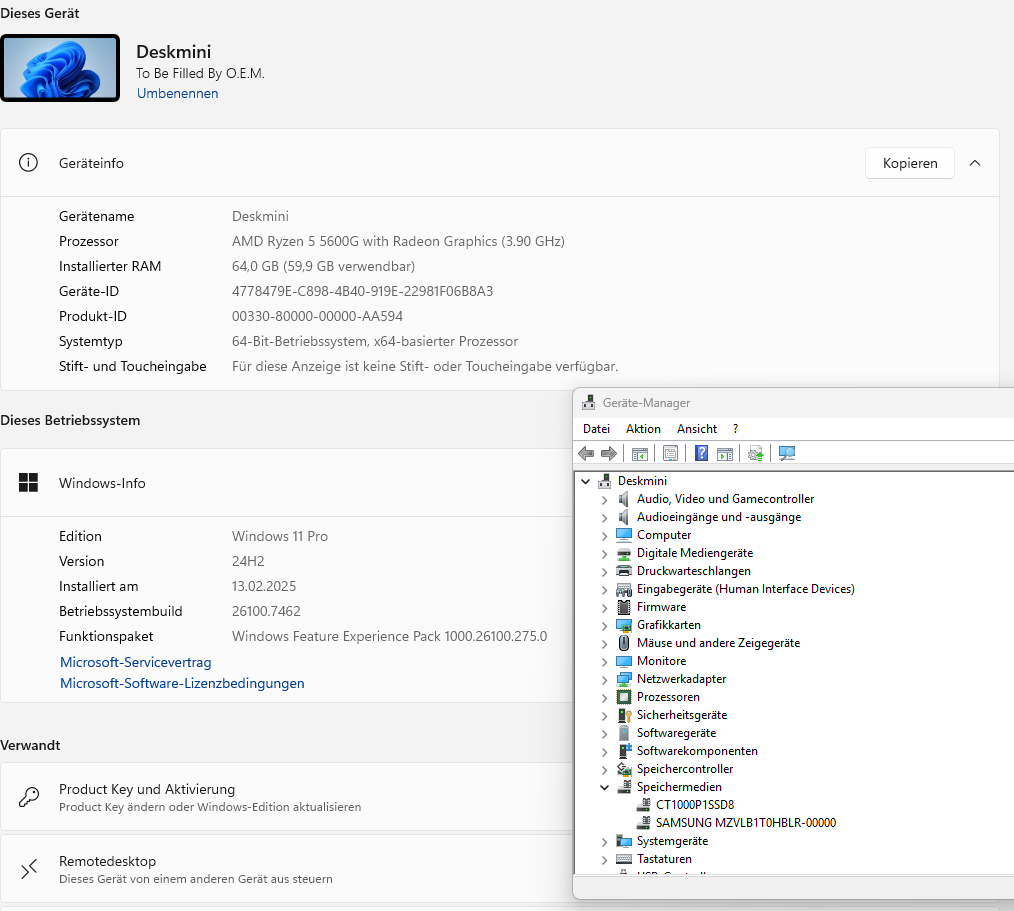The image size is (1014, 911).
Task: Click the Geräte-Manager title bar icon
Action: point(588,403)
